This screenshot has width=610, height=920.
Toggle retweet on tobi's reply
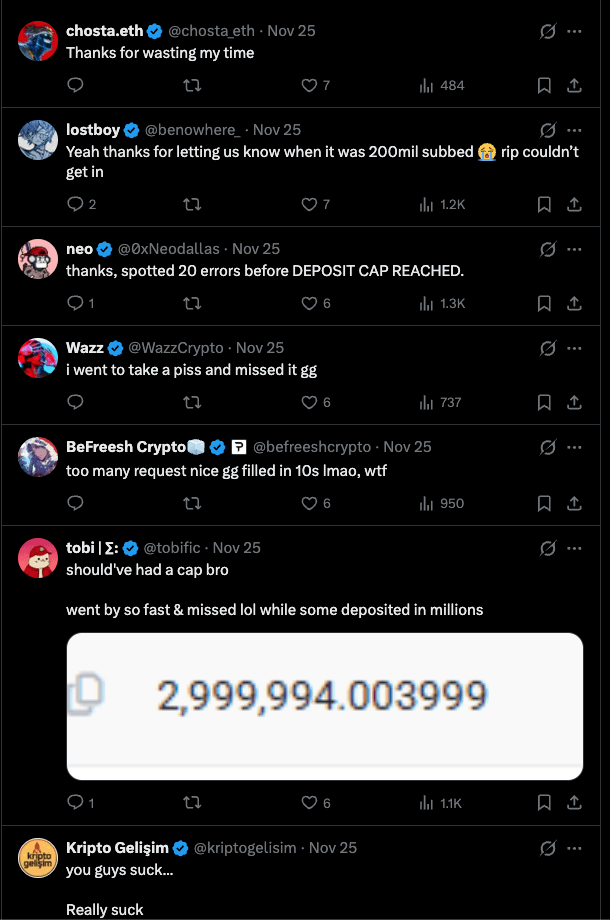pos(191,803)
